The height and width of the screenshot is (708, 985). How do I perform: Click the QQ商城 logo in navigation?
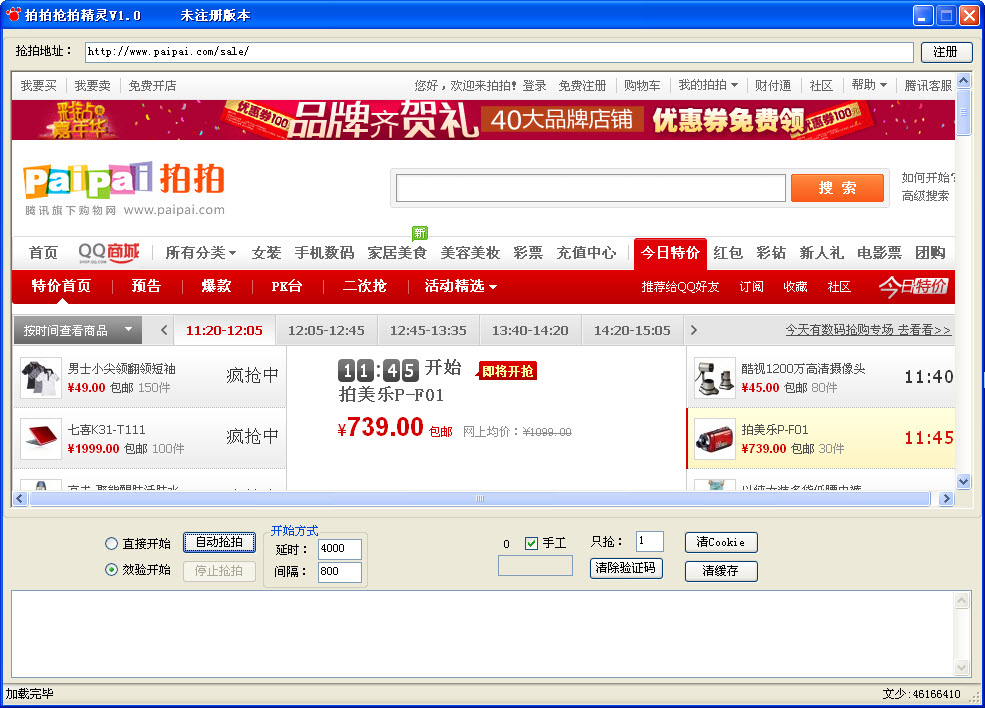[109, 253]
